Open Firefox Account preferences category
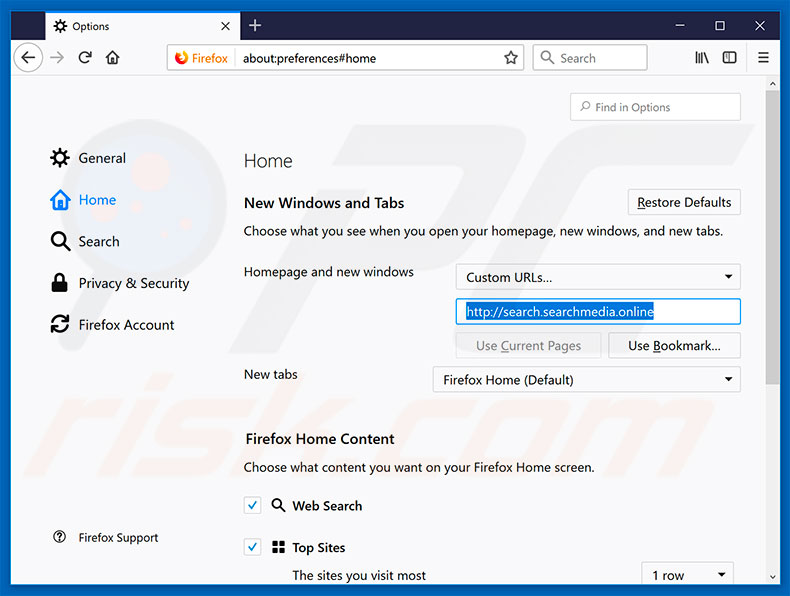 pos(112,324)
